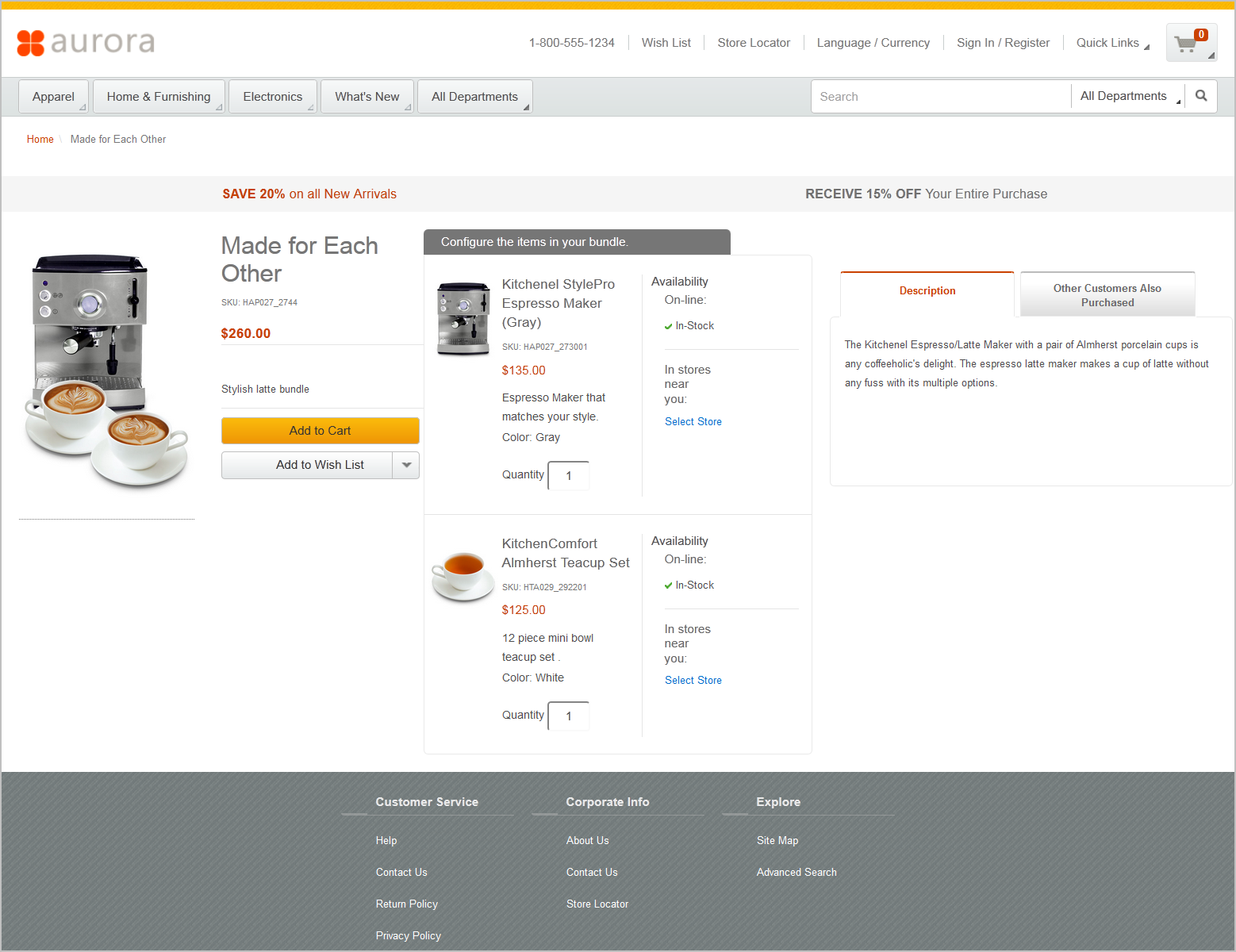Open the Home breadcrumb link

click(40, 139)
